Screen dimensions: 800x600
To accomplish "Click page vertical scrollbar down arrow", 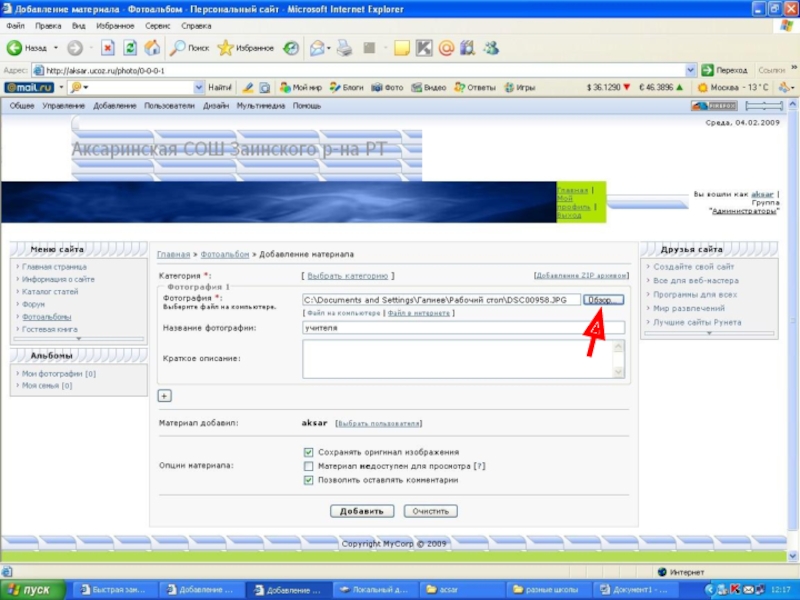I will (x=793, y=556).
